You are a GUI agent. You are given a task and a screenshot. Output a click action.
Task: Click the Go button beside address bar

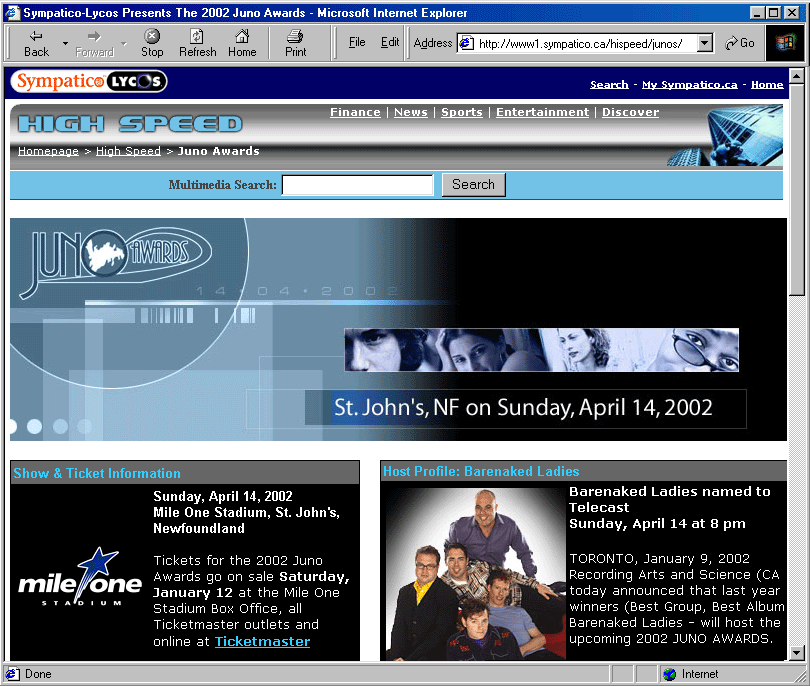tap(740, 43)
